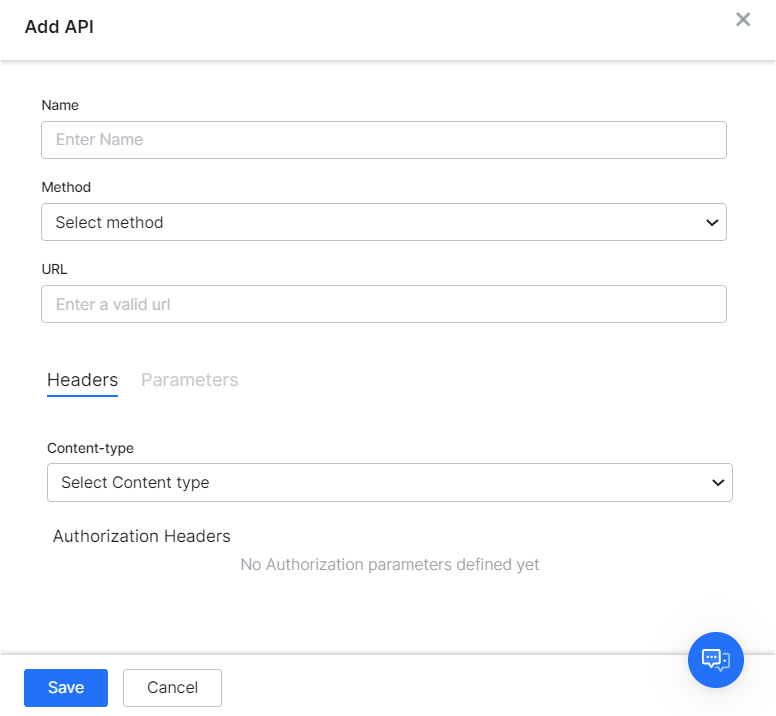Viewport: 776px width, 716px height.
Task: Click the No Authorization parameters message
Action: pos(390,565)
